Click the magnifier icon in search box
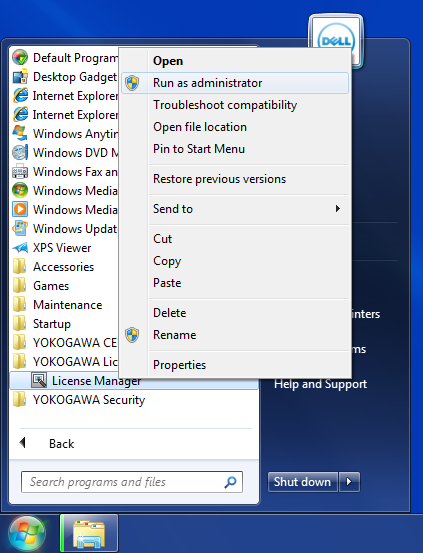 (230, 482)
